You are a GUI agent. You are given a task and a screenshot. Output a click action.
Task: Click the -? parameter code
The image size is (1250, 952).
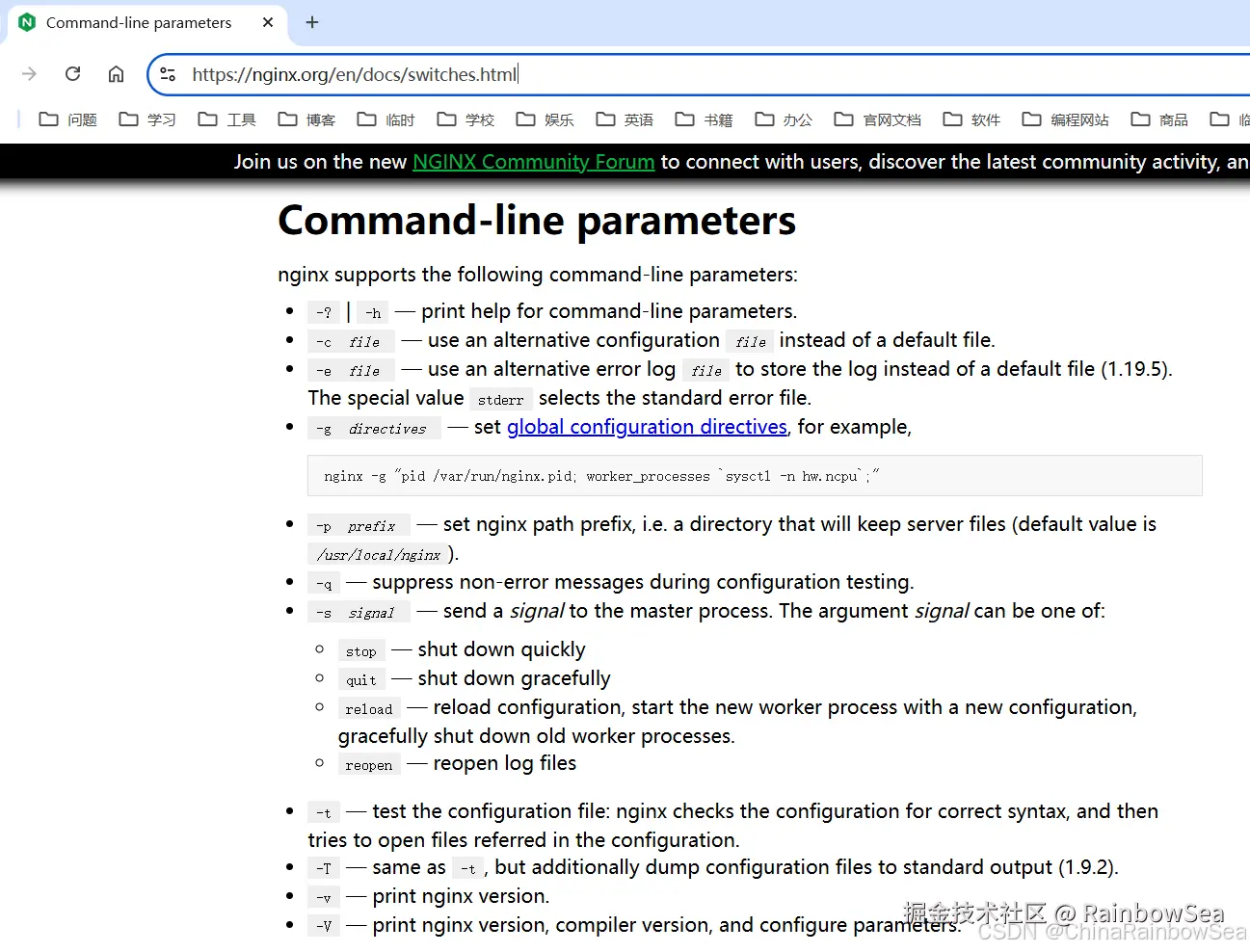324,312
